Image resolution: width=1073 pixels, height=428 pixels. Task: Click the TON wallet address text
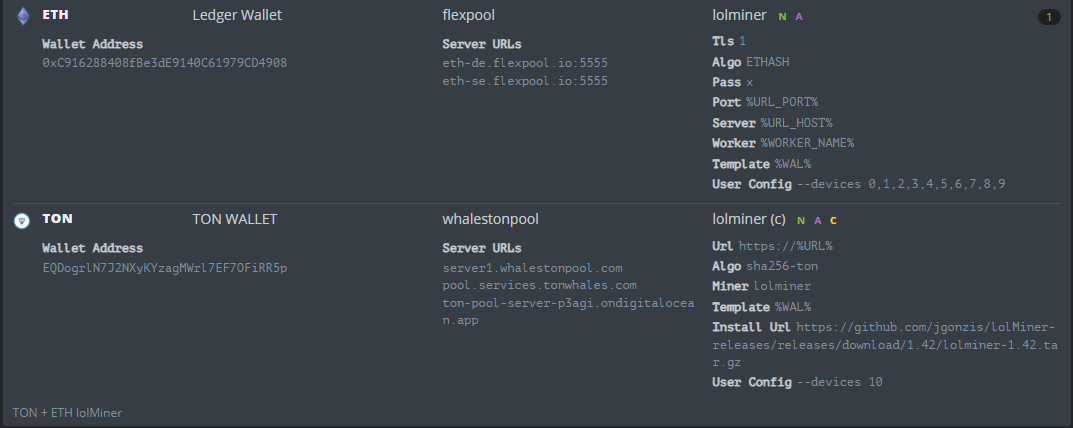(164, 268)
